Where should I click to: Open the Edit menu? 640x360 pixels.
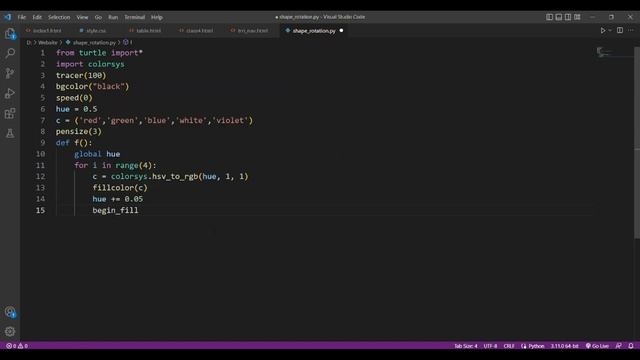pyautogui.click(x=37, y=17)
